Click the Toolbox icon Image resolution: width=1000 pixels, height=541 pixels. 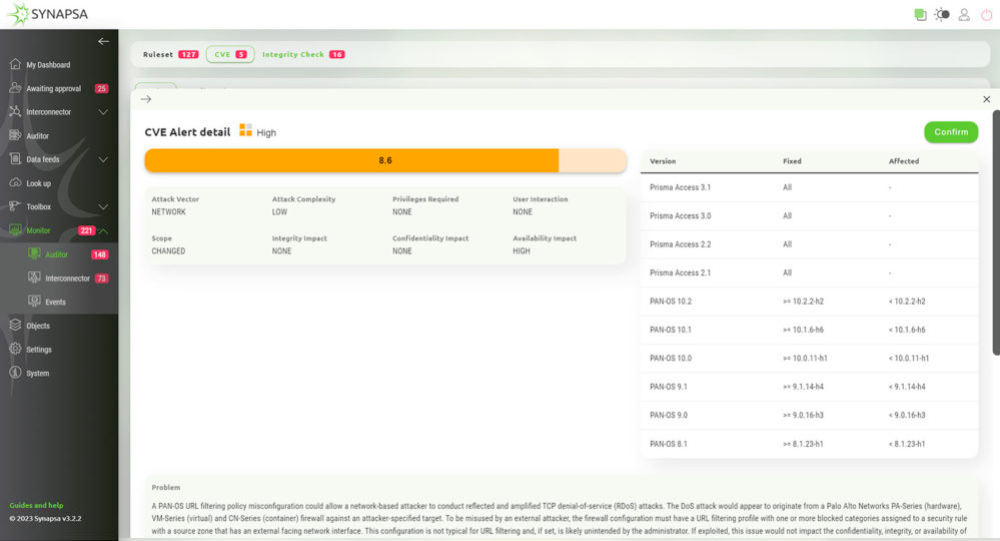tap(15, 206)
